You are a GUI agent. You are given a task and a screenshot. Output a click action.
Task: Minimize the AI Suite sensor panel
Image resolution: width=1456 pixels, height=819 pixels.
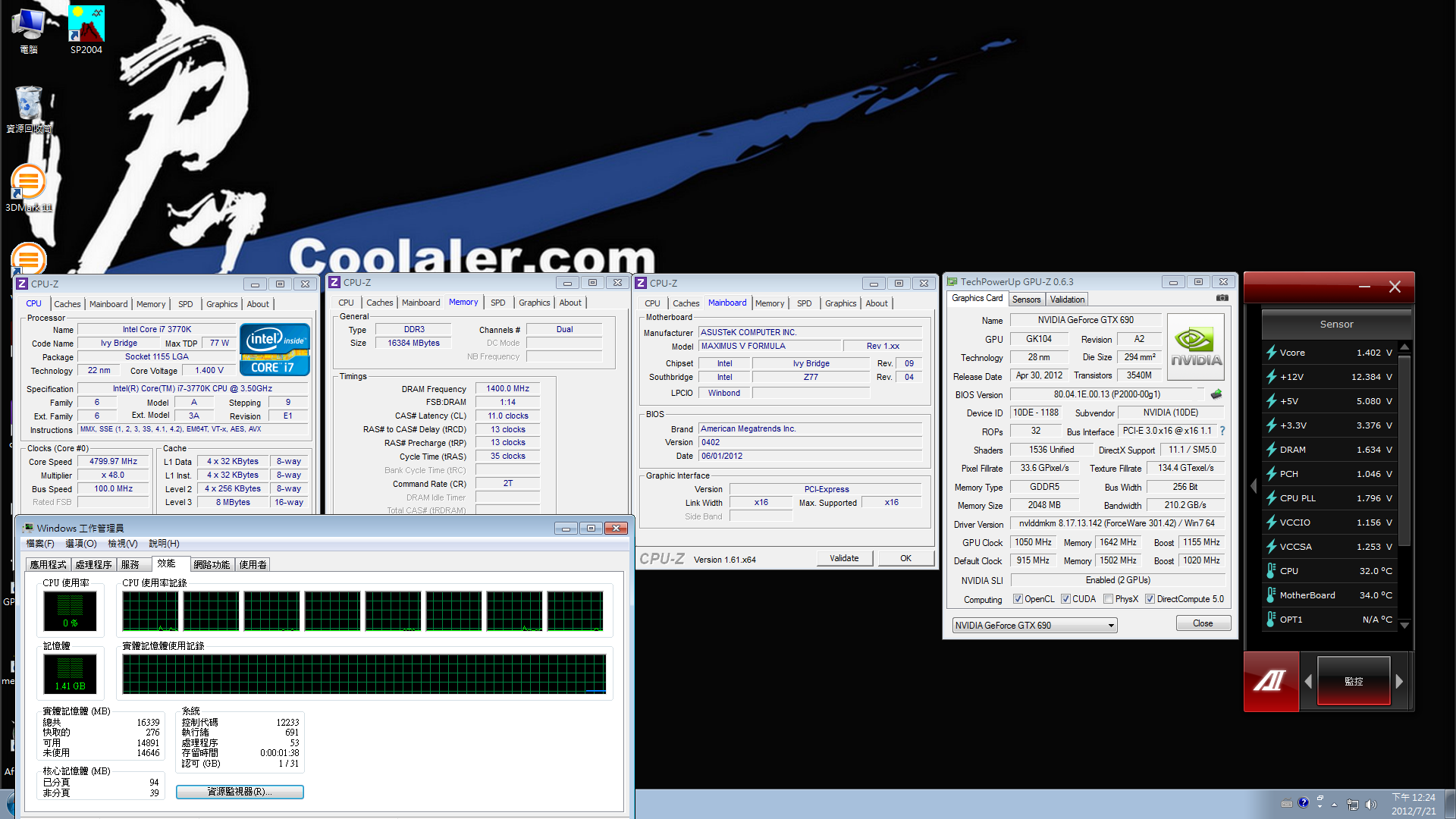[x=1364, y=287]
